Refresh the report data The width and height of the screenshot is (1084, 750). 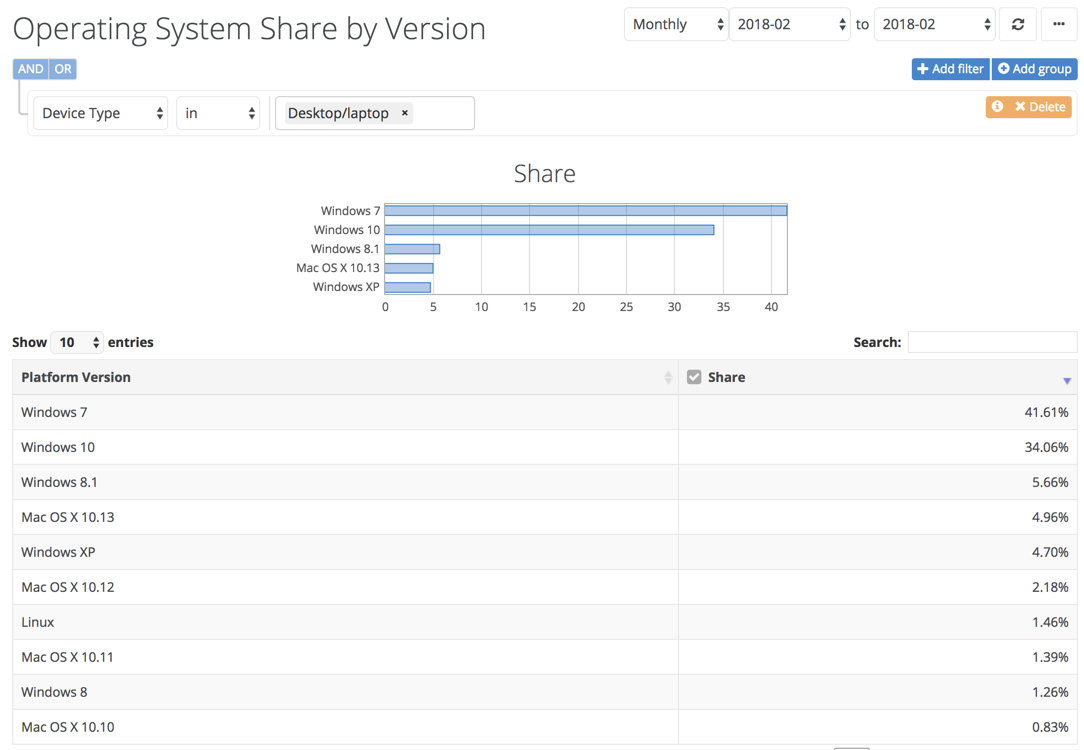click(x=1017, y=23)
